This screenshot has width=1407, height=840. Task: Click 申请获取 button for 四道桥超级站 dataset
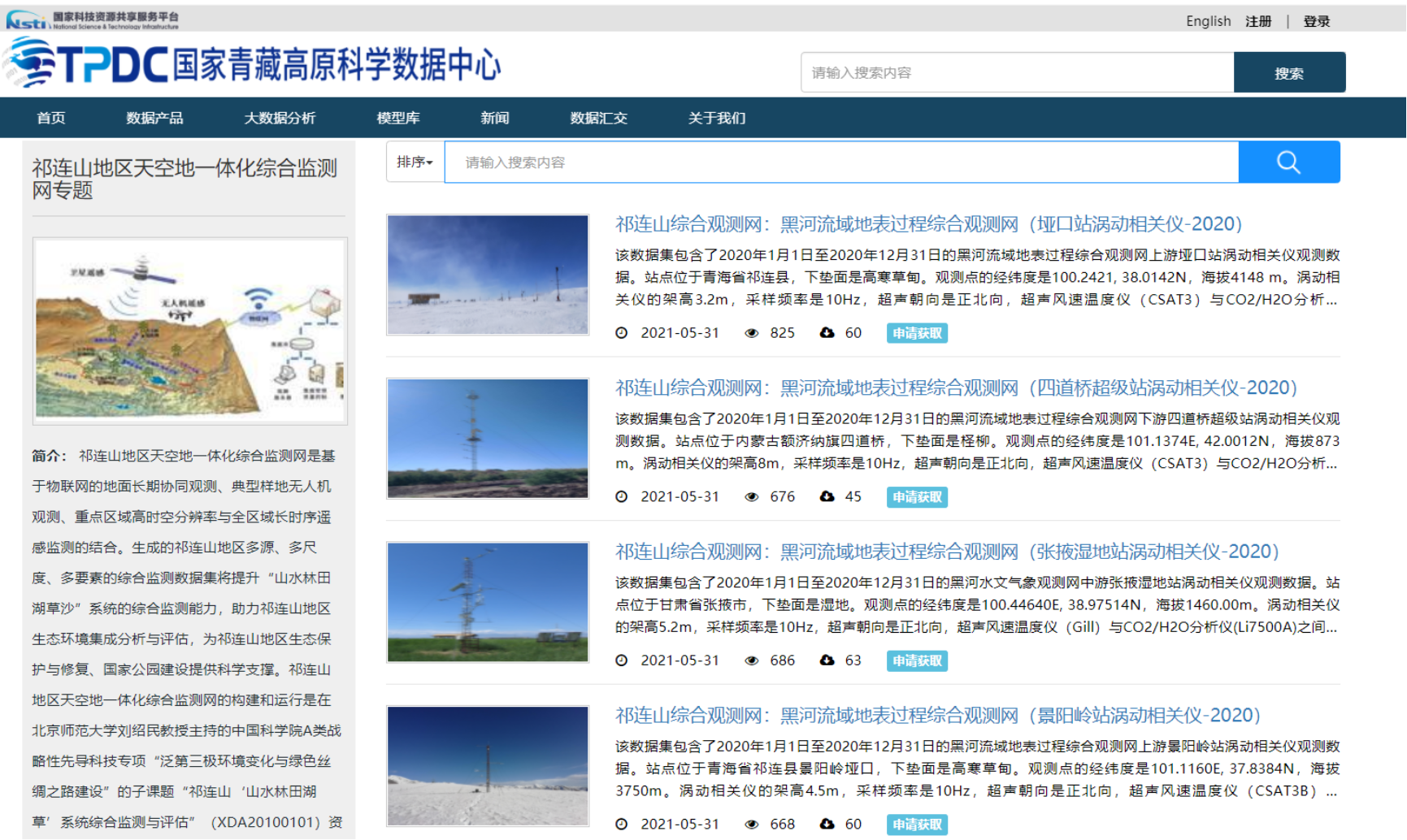(917, 497)
